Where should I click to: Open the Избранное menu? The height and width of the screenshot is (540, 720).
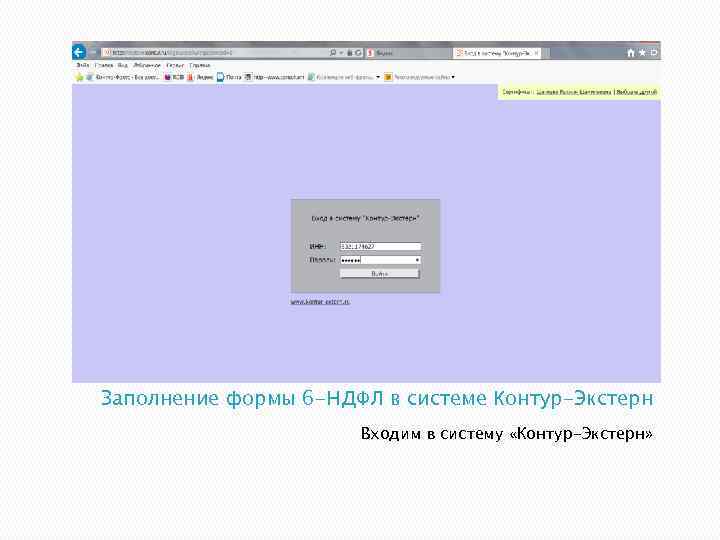147,65
